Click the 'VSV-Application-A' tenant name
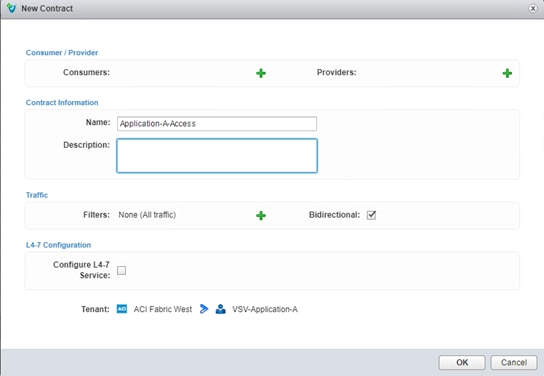Screen dimensions: 544x376 pyautogui.click(x=265, y=309)
